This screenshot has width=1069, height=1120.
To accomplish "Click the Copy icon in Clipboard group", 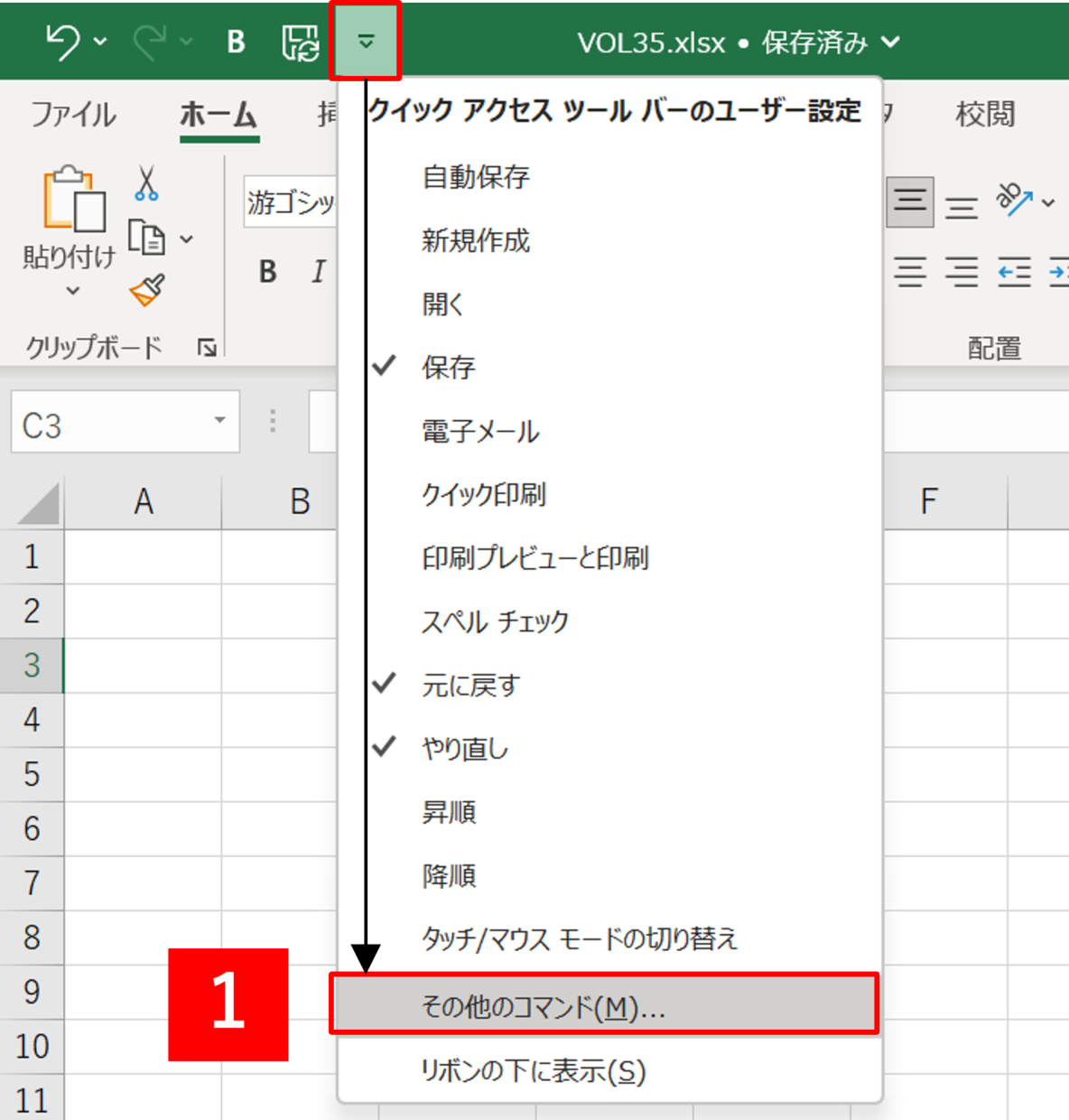I will pos(146,238).
